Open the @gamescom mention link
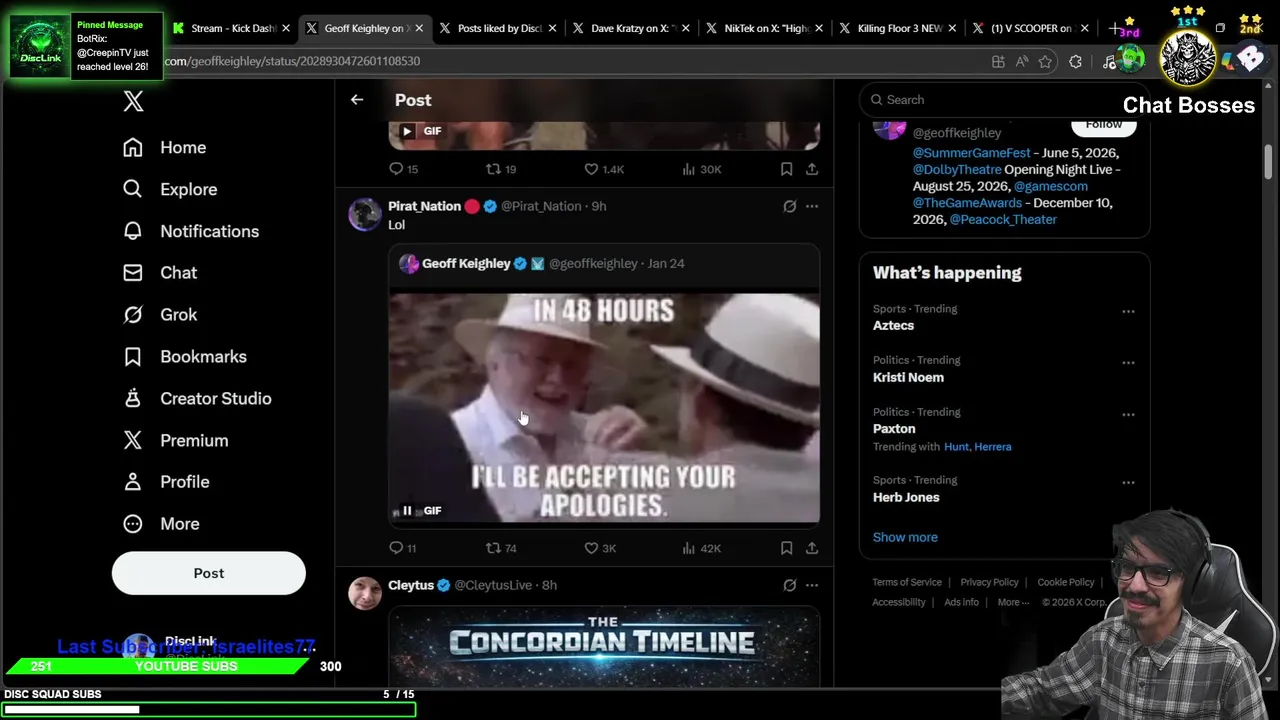The width and height of the screenshot is (1280, 720). tap(1051, 186)
